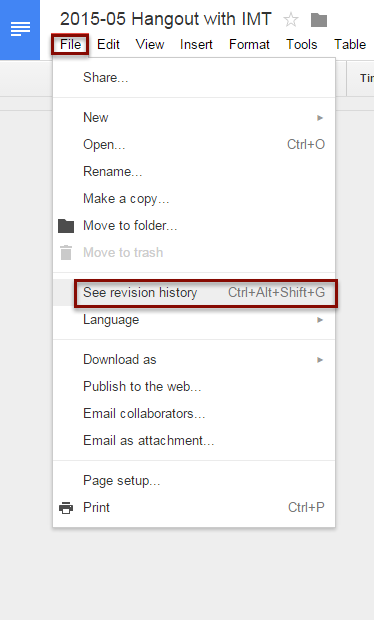Star the document with the star icon
374x620 pixels.
pyautogui.click(x=291, y=19)
